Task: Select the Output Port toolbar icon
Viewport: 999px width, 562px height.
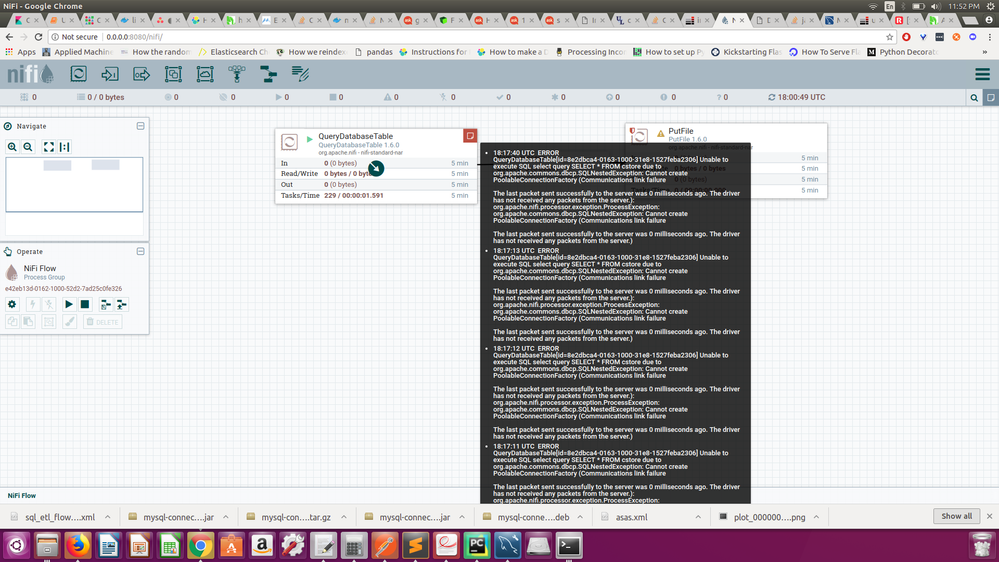Action: 141,74
